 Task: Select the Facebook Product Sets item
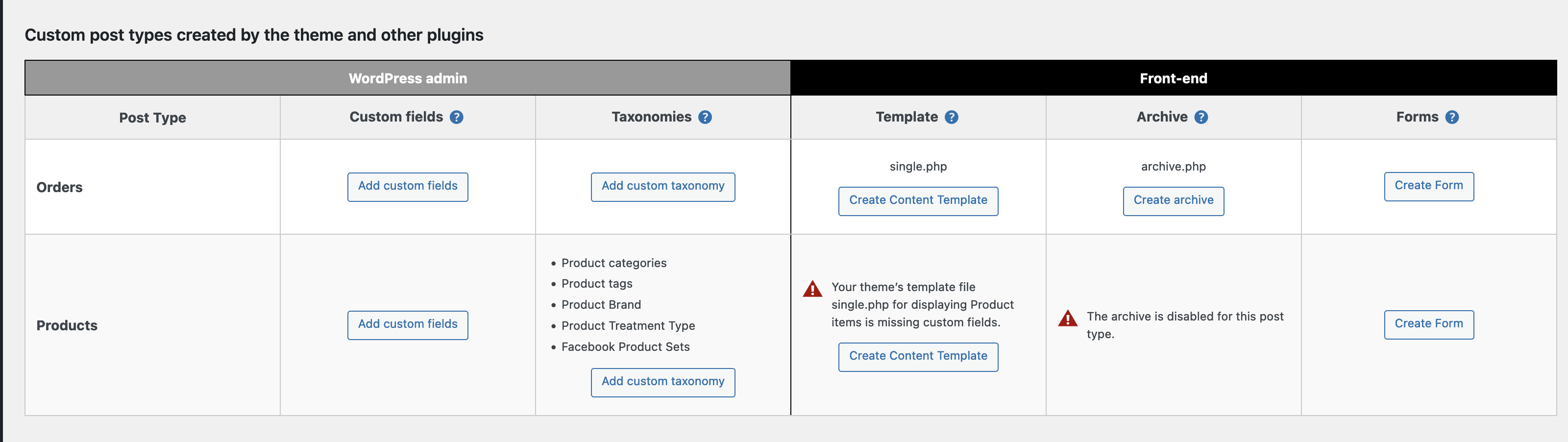click(625, 346)
